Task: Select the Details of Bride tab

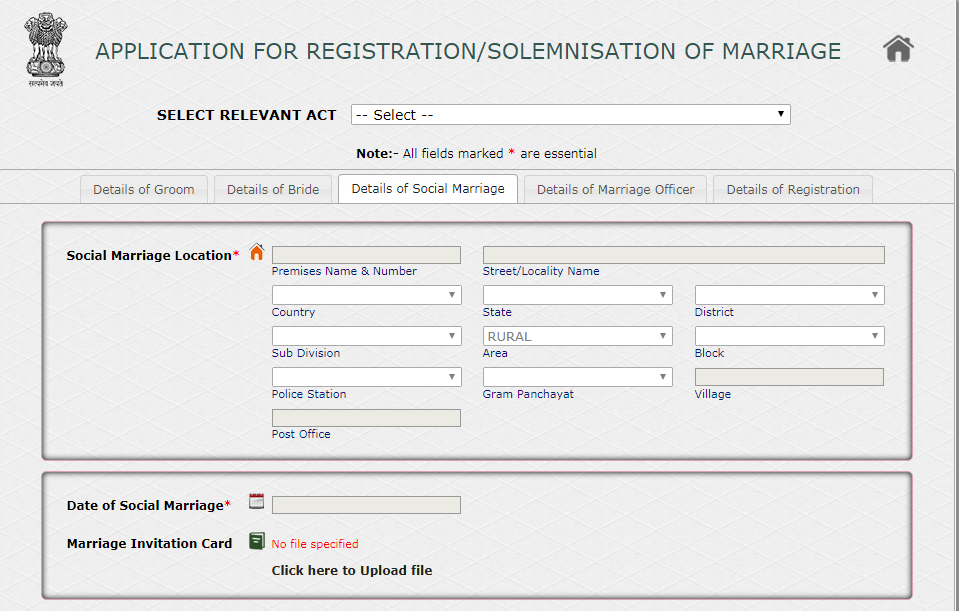Action: point(272,189)
